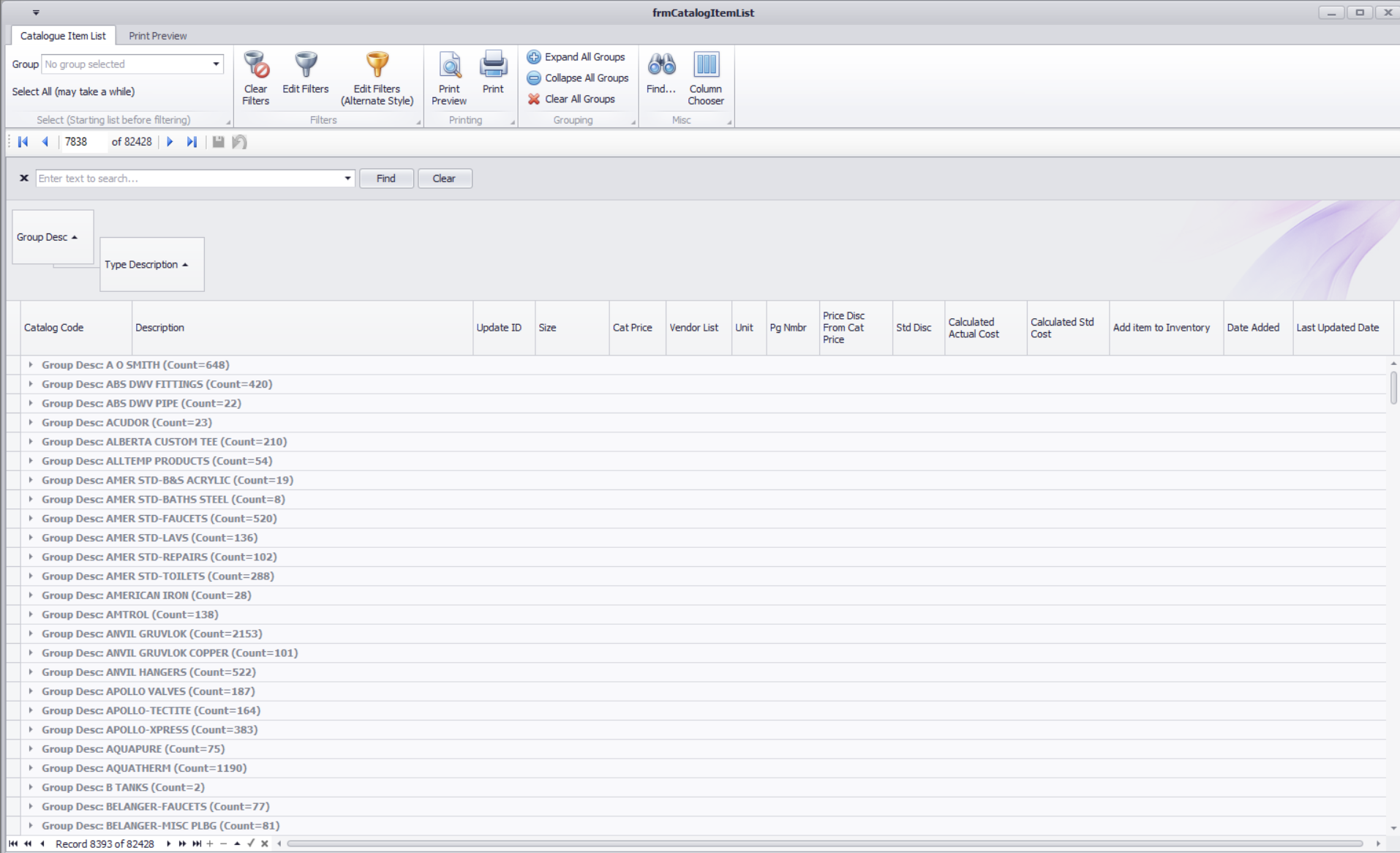Click Clear All Groups red X icon
Image resolution: width=1400 pixels, height=853 pixels.
533,99
